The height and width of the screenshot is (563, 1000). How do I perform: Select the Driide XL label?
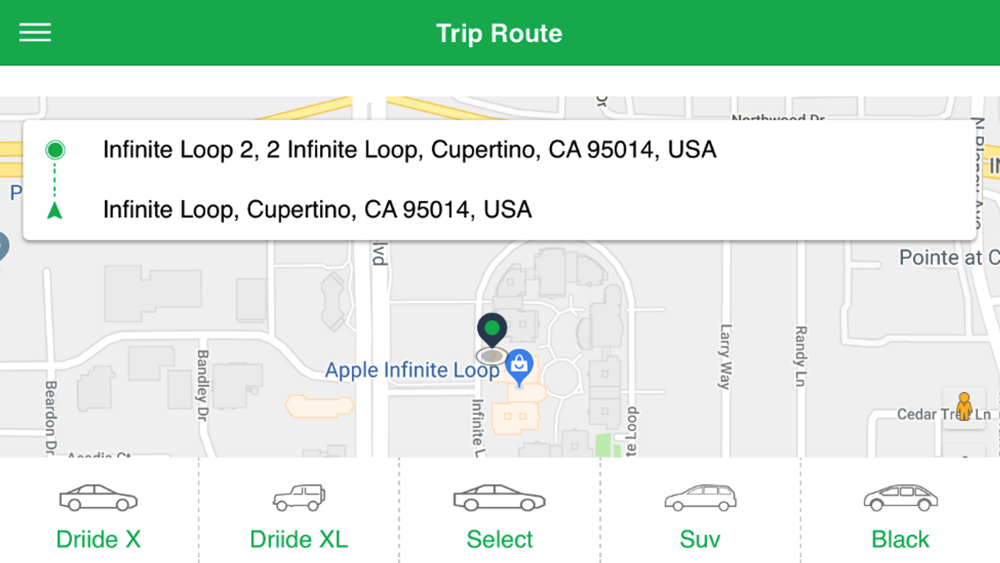(x=299, y=539)
